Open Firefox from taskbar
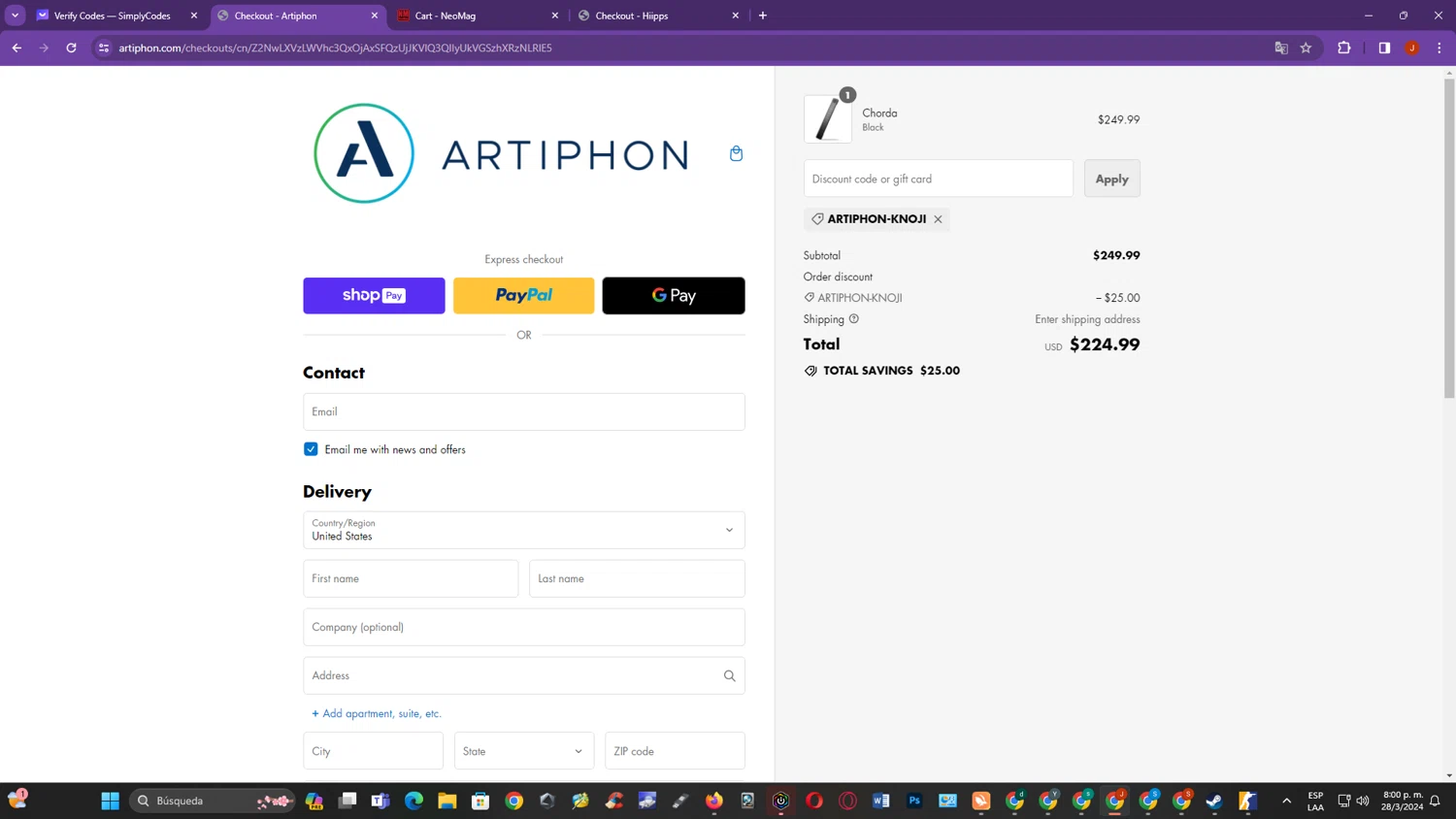This screenshot has height=819, width=1456. click(714, 801)
